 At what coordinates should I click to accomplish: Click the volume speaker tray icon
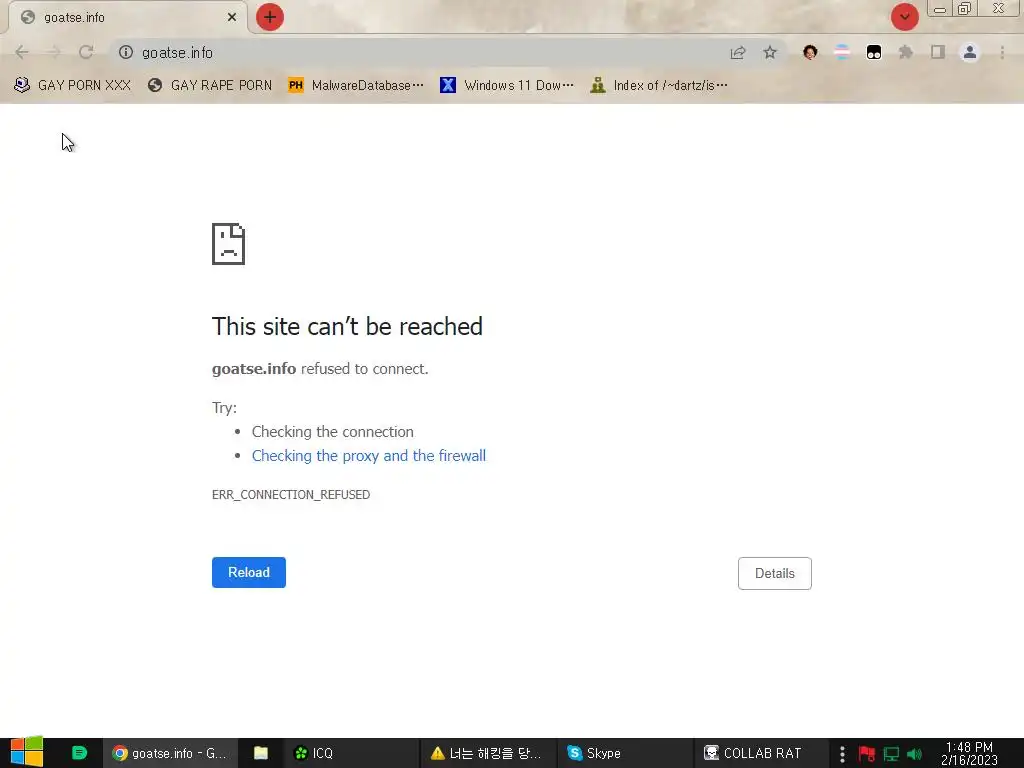[x=914, y=754]
